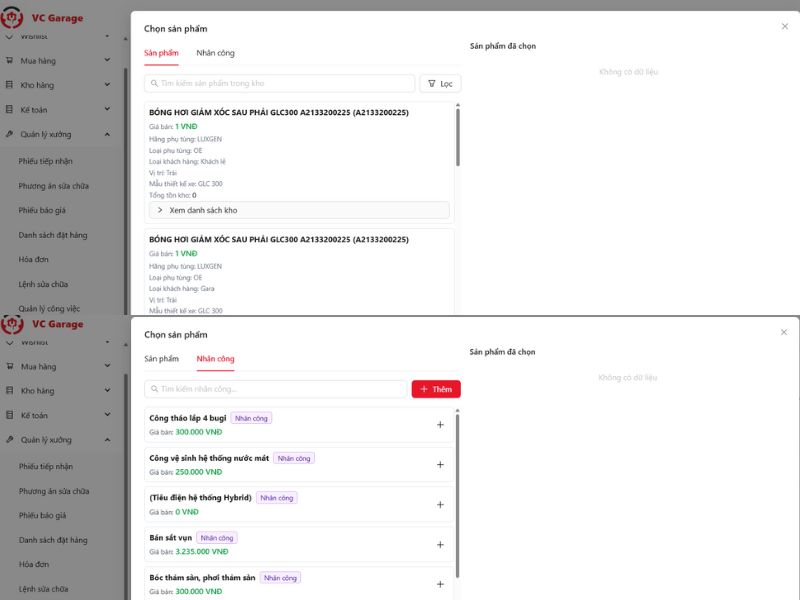The width and height of the screenshot is (800, 600).
Task: Focus the Tìm kiếm sản phẩm trong kho field
Action: coord(285,84)
